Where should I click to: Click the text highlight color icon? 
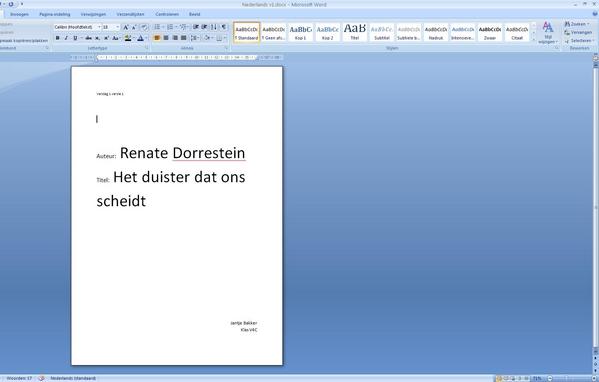tap(128, 38)
